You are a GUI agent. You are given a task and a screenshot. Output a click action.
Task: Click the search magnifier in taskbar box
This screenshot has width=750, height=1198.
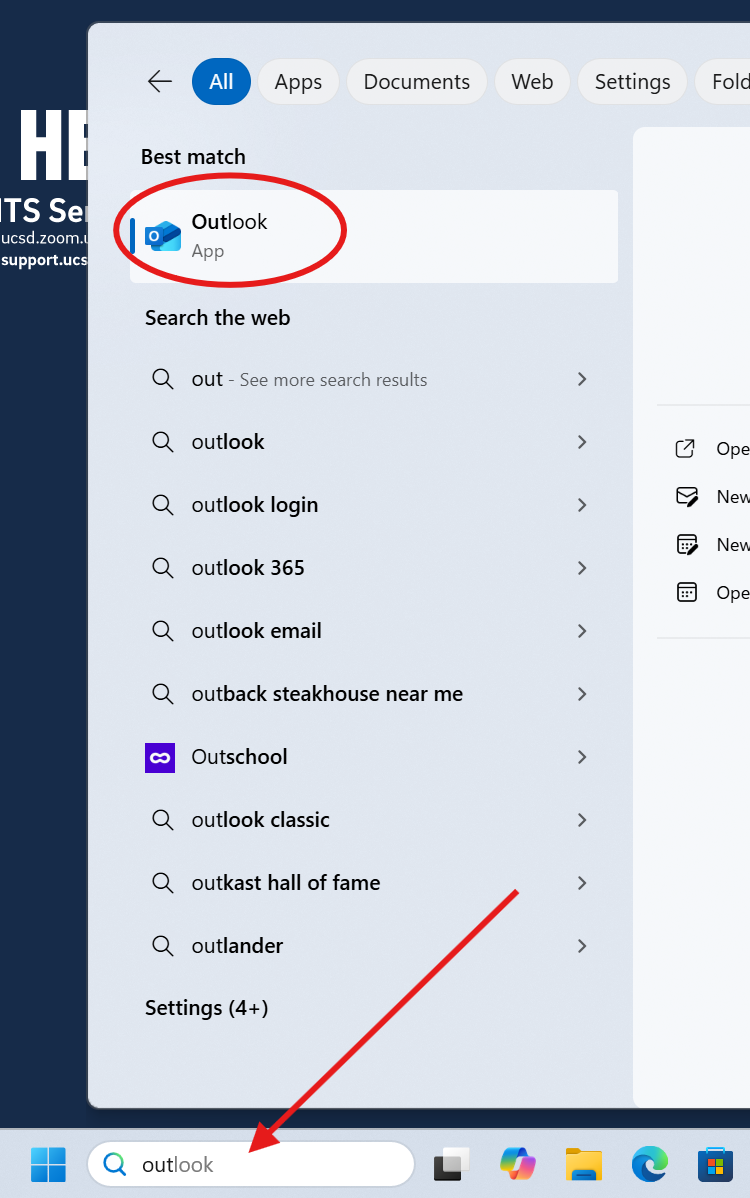pos(115,1164)
